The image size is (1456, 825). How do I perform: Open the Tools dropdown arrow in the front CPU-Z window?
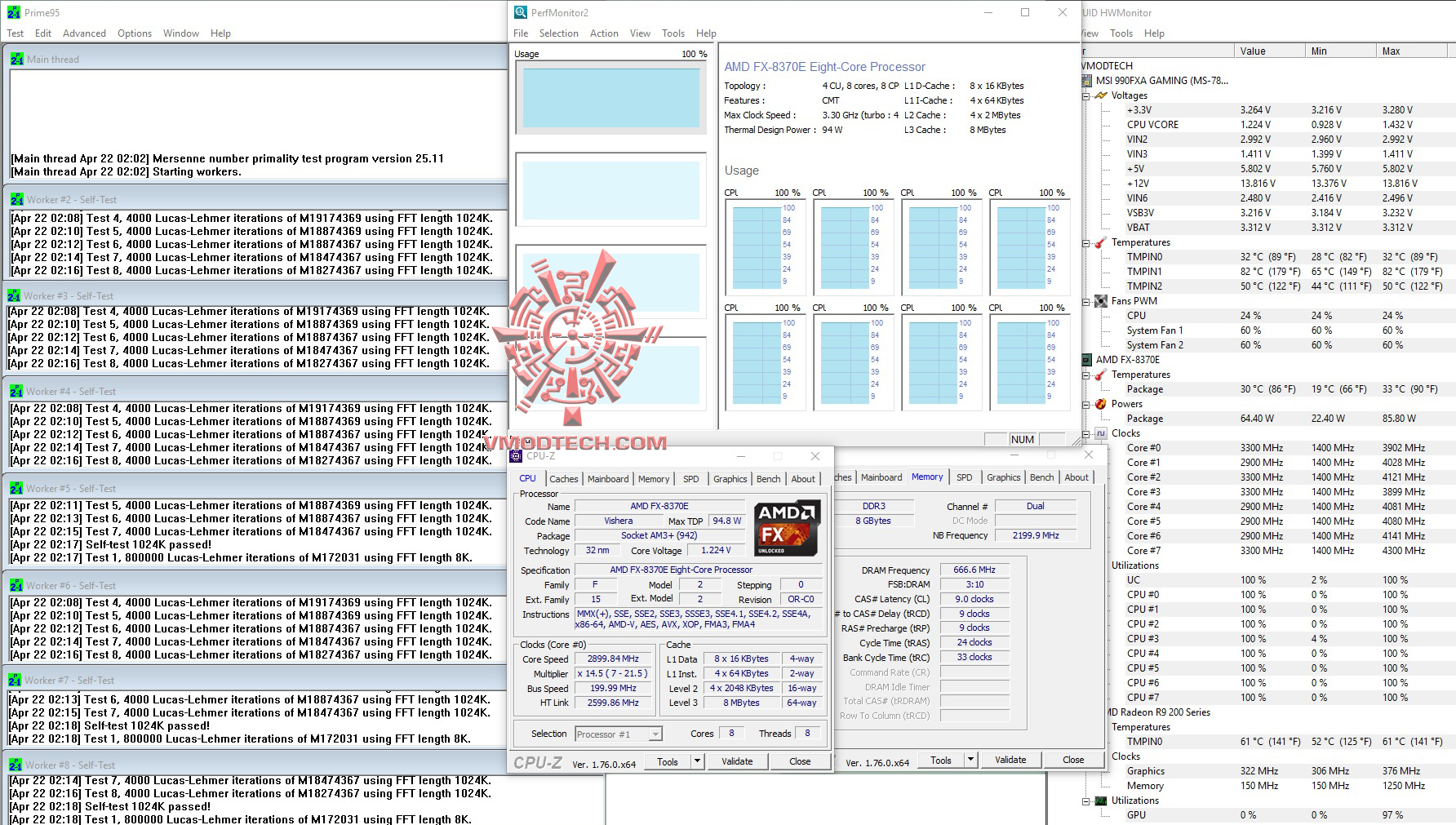tap(697, 761)
